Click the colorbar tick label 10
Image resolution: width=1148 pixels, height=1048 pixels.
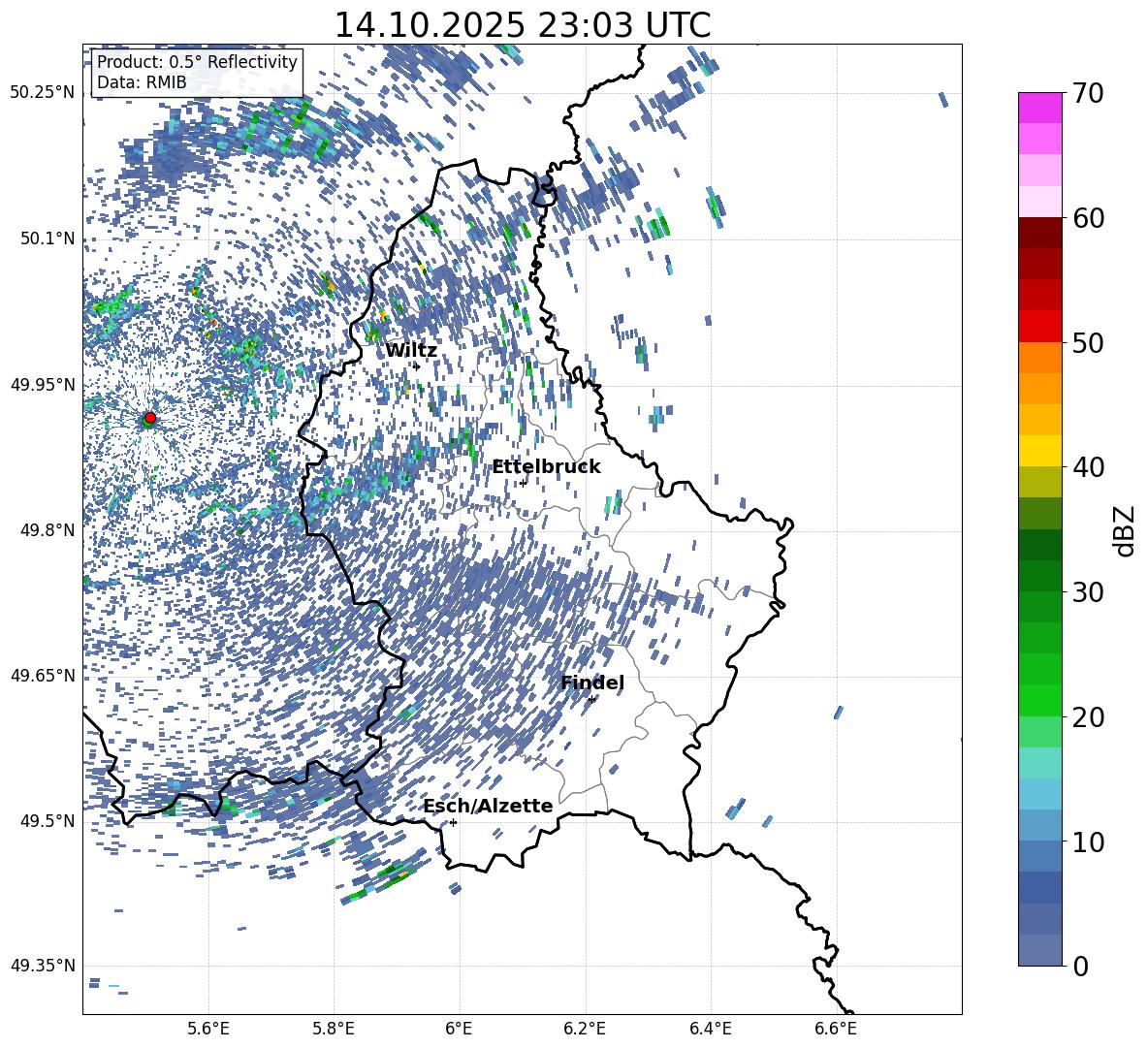tap(1088, 842)
